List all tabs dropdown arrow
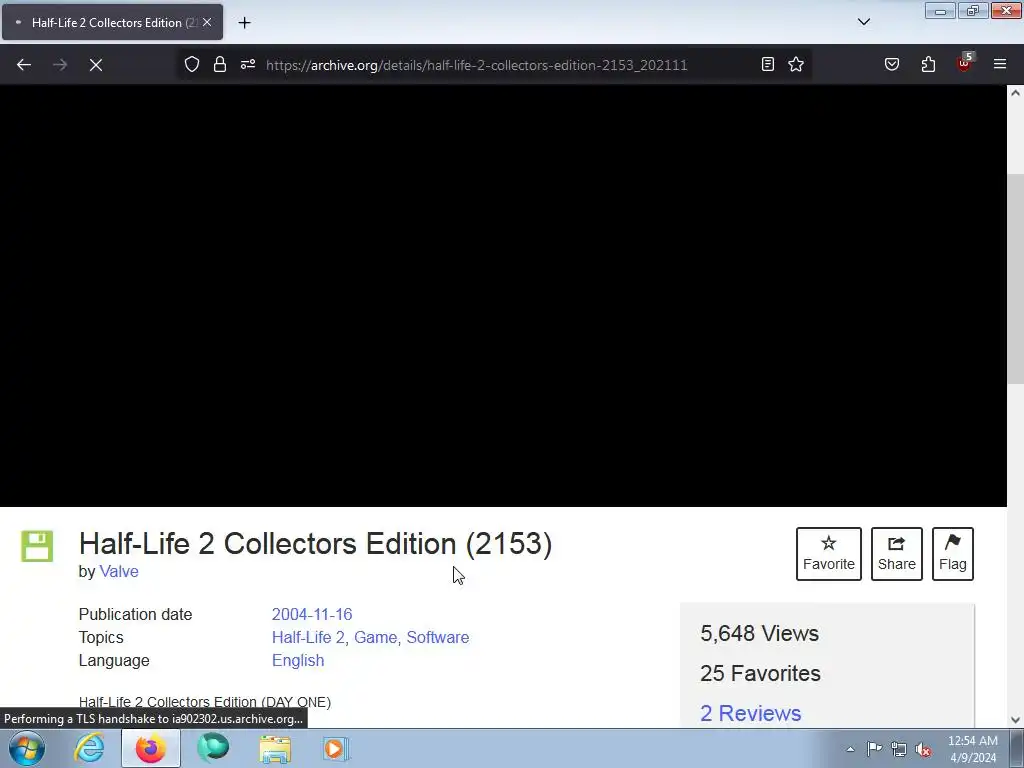Image resolution: width=1024 pixels, height=768 pixels. [x=864, y=22]
